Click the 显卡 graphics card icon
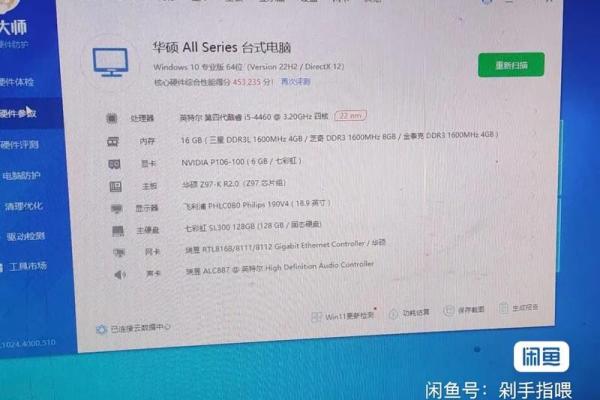This screenshot has height=400, width=600. tap(114, 164)
